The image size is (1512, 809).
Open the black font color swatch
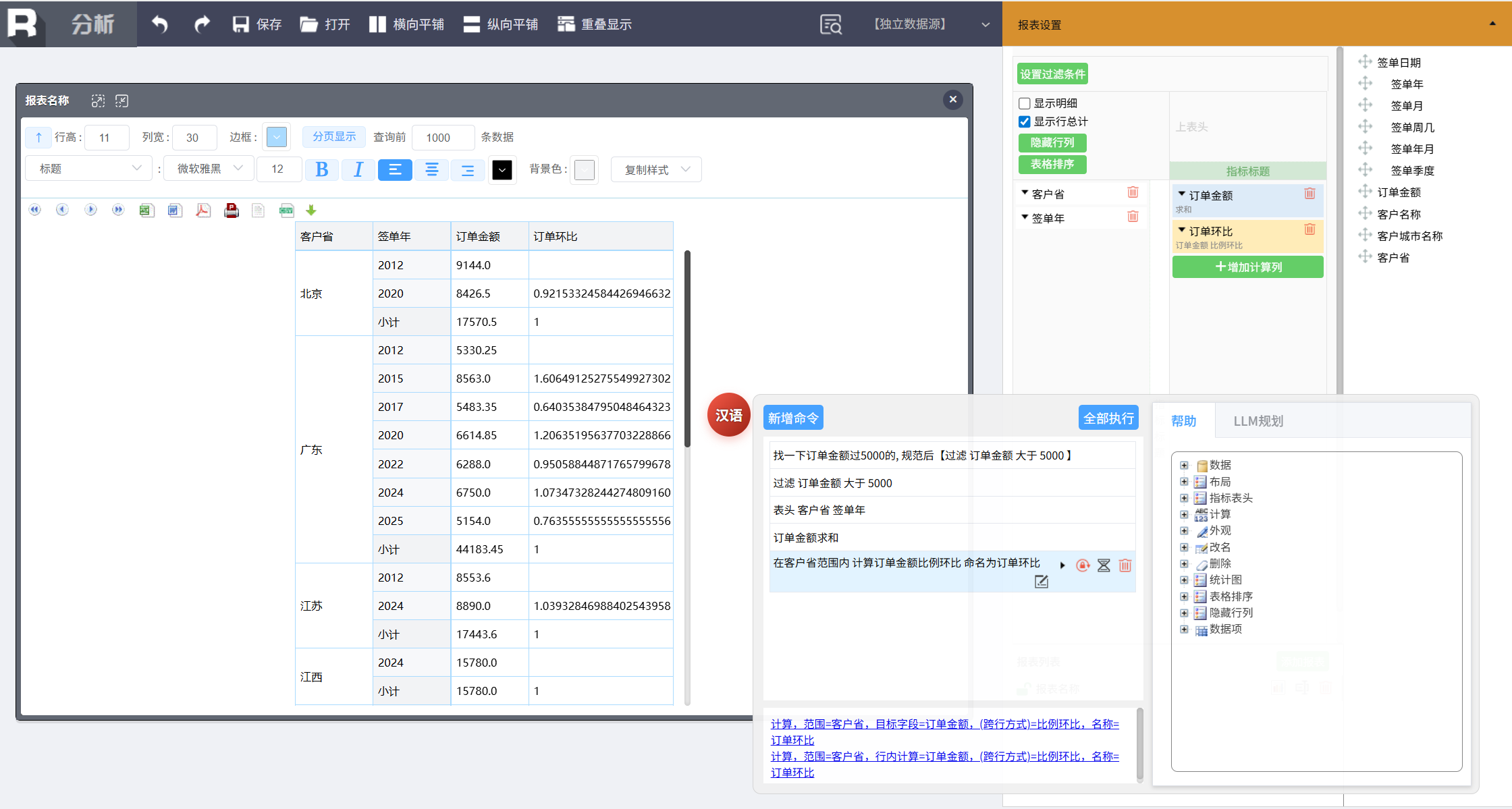(x=502, y=170)
